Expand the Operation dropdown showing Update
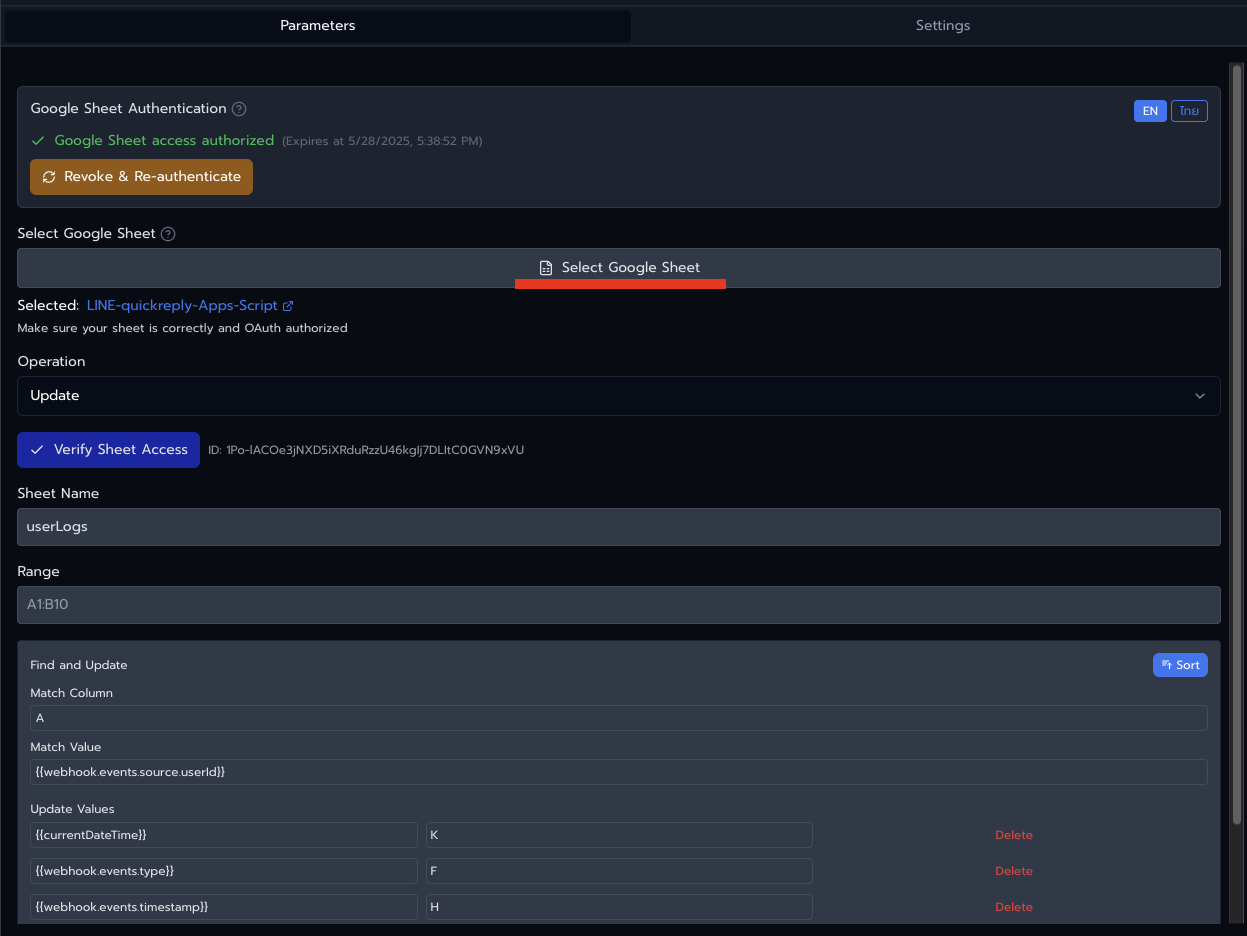 pyautogui.click(x=619, y=396)
